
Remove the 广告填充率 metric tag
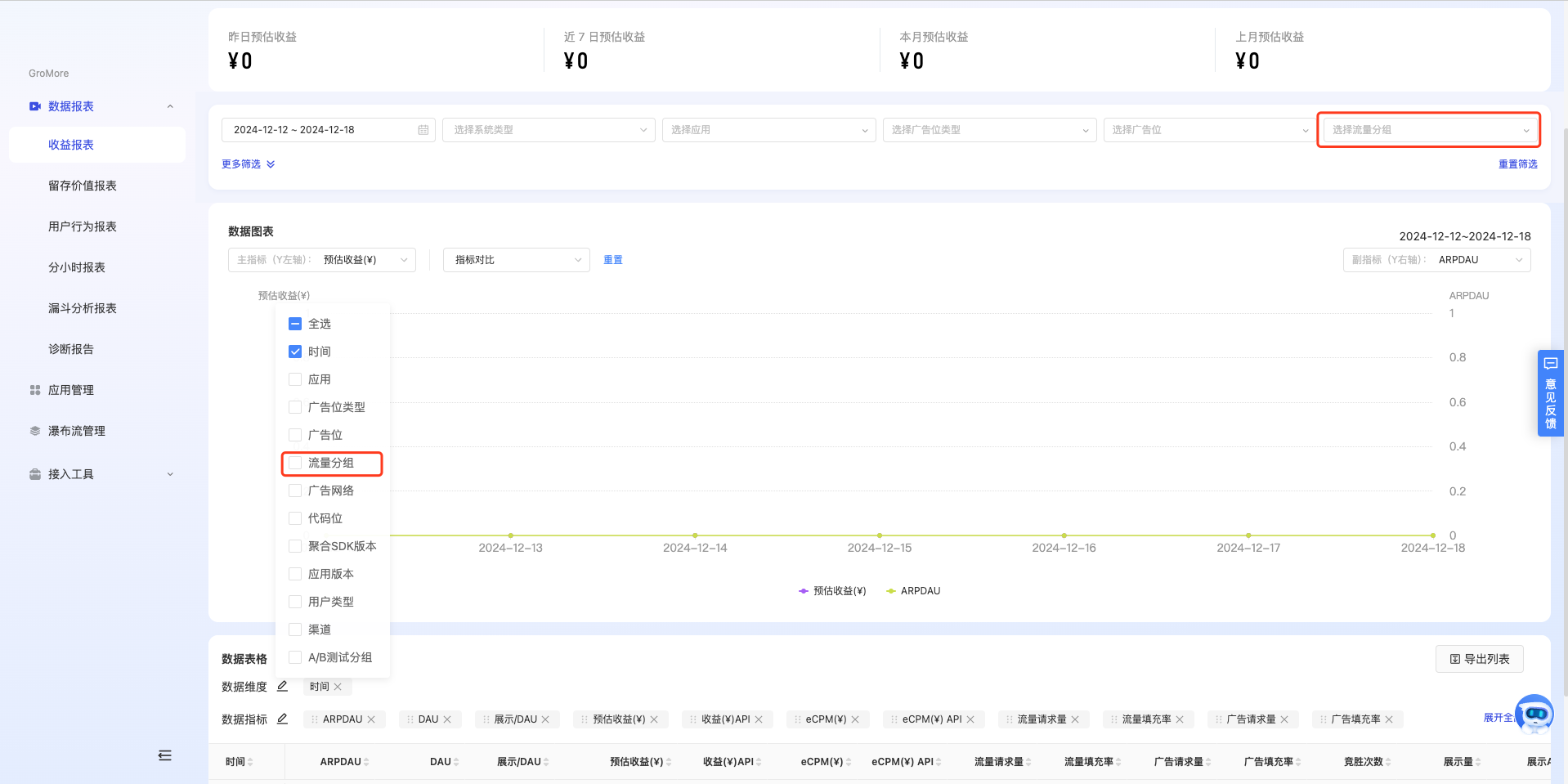tap(1389, 719)
